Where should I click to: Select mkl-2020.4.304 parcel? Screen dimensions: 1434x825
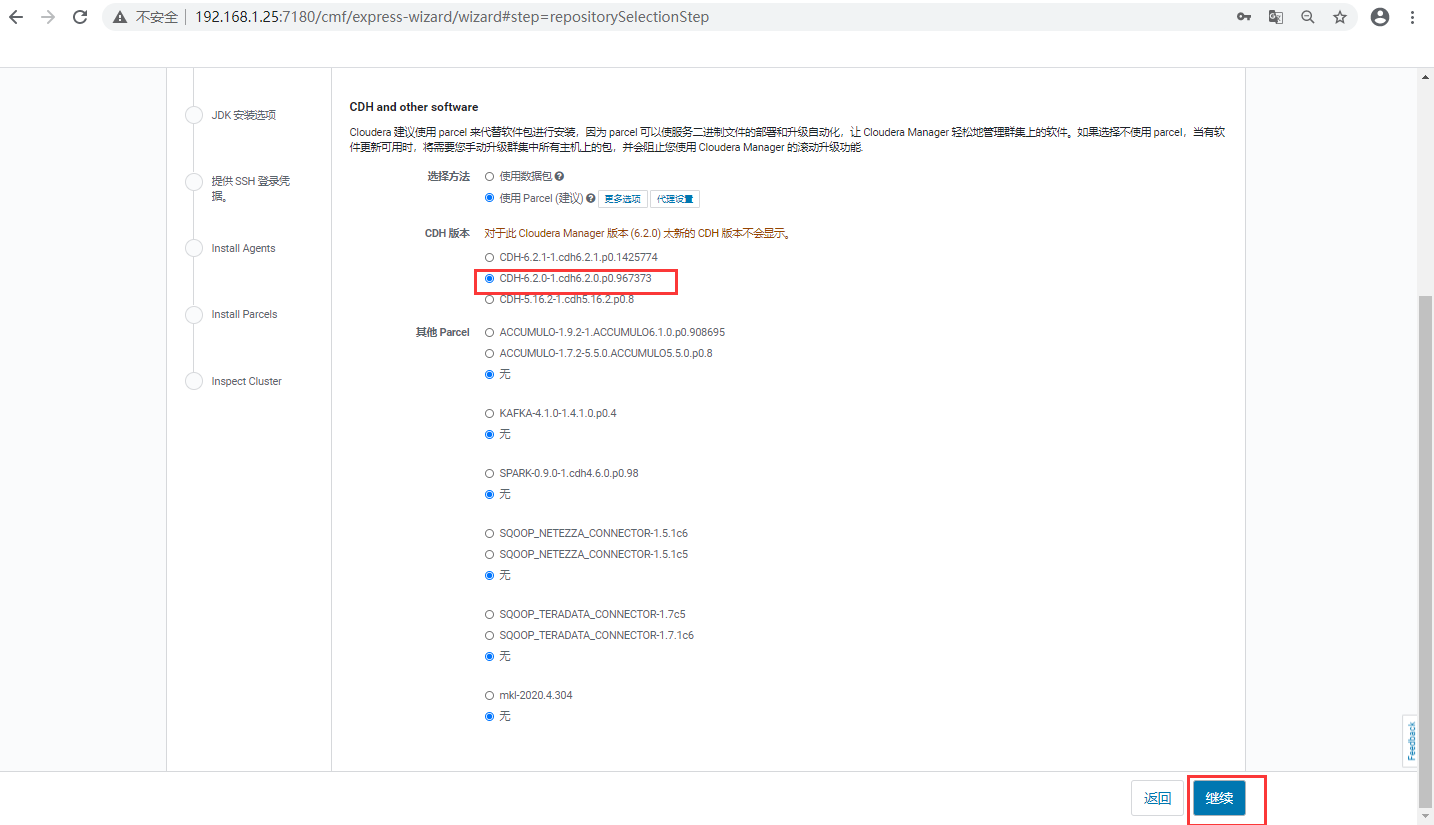click(x=489, y=695)
